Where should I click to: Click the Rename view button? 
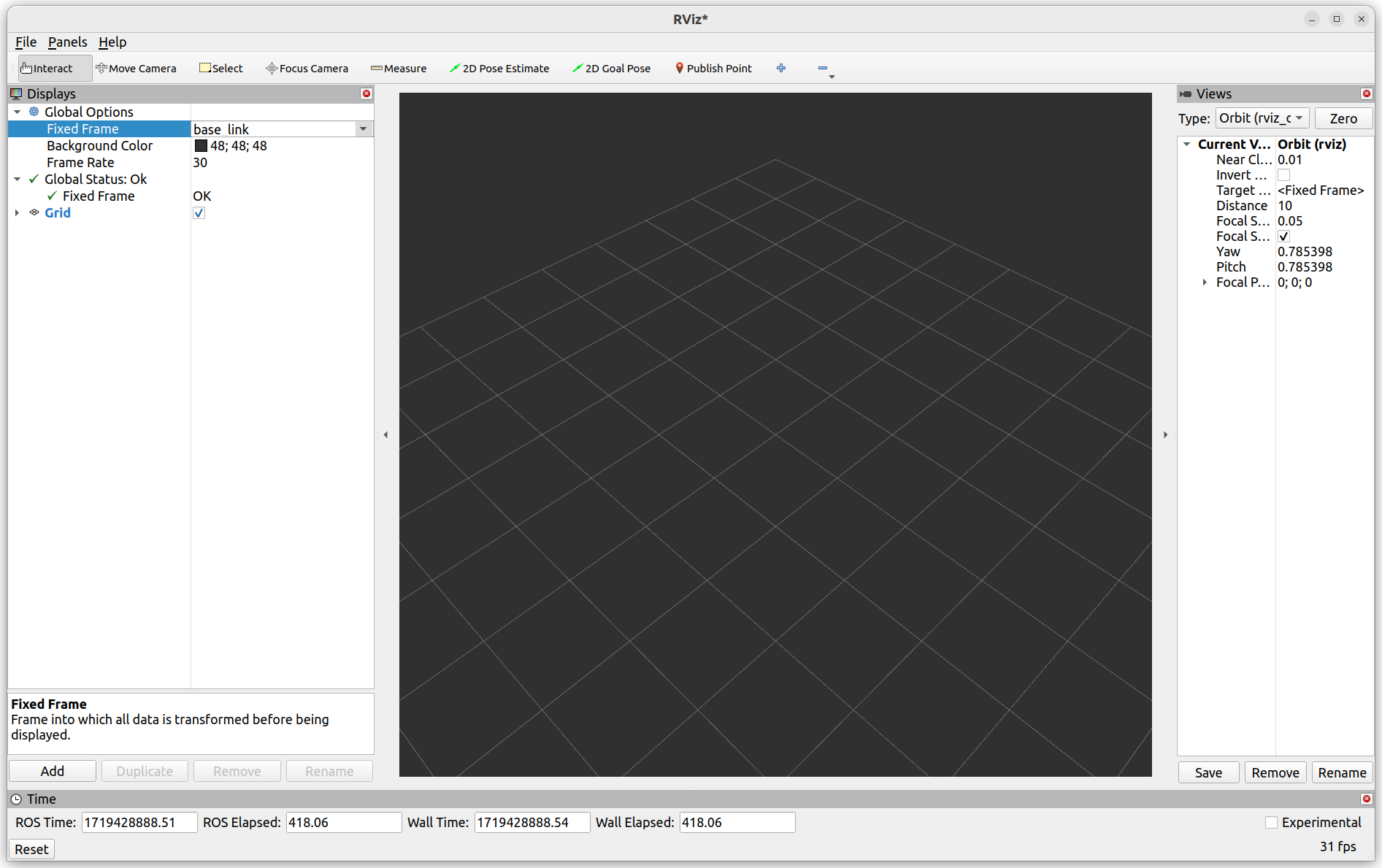click(1342, 772)
